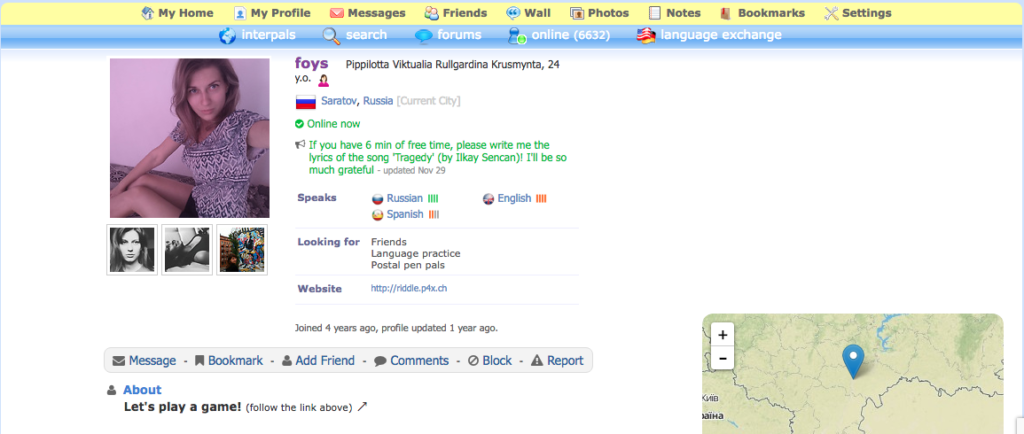Click the Message envelope icon in action bar
The height and width of the screenshot is (434, 1024).
tap(118, 361)
